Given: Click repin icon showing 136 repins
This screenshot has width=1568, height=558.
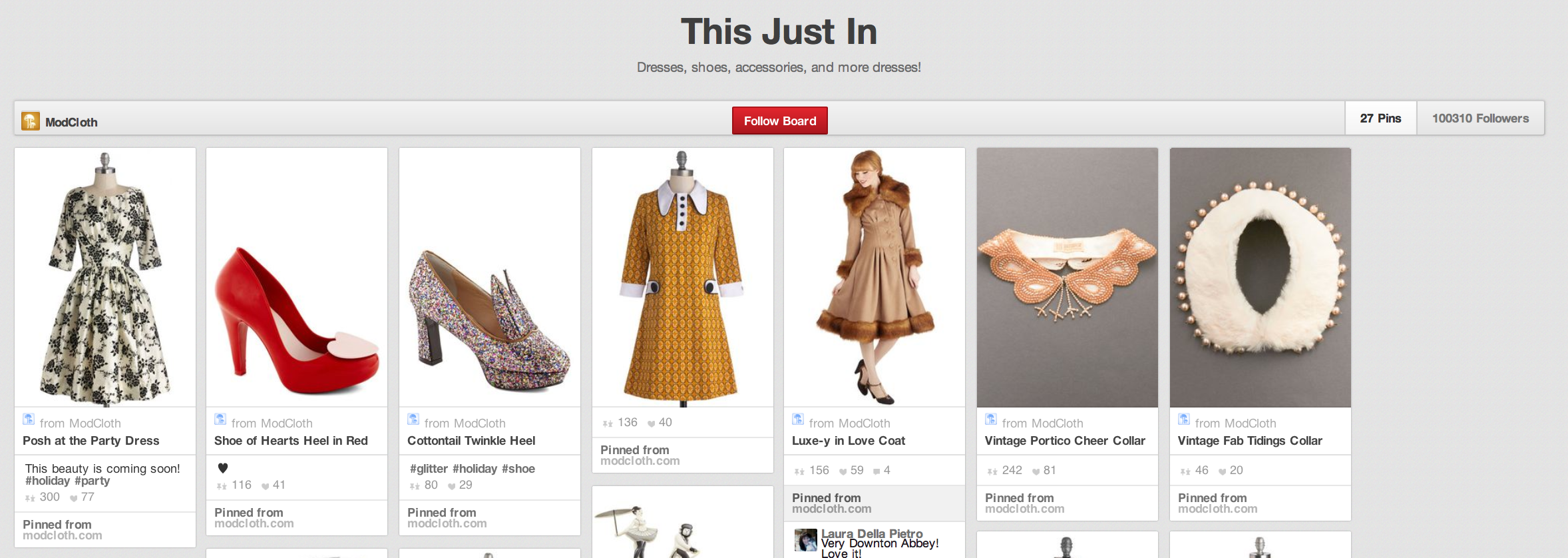Looking at the screenshot, I should click(x=608, y=423).
